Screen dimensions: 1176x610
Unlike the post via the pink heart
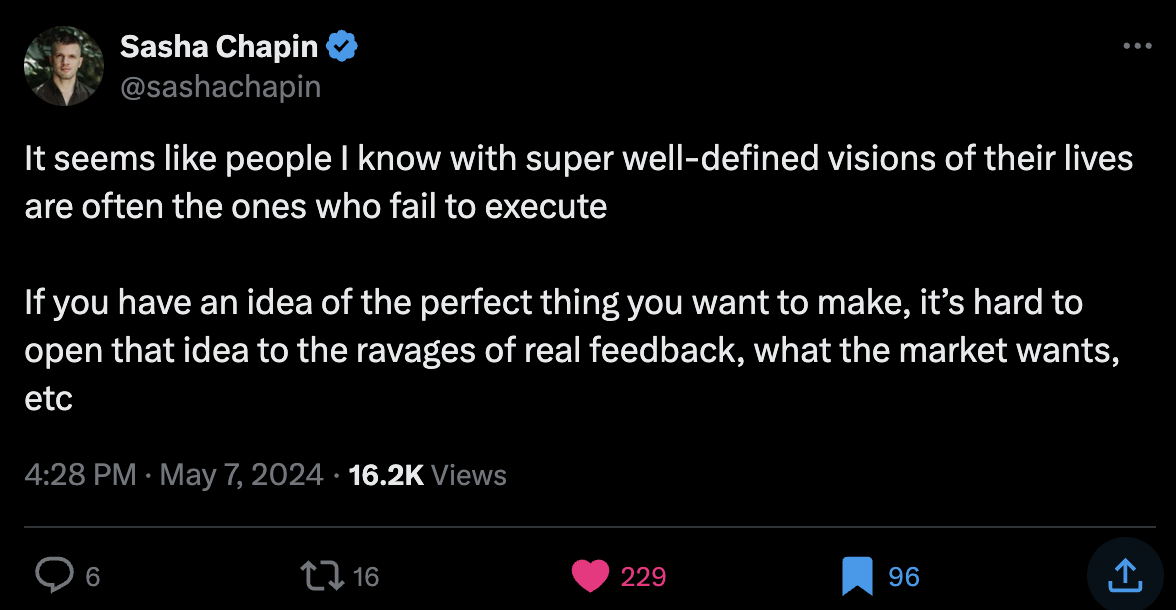(590, 575)
